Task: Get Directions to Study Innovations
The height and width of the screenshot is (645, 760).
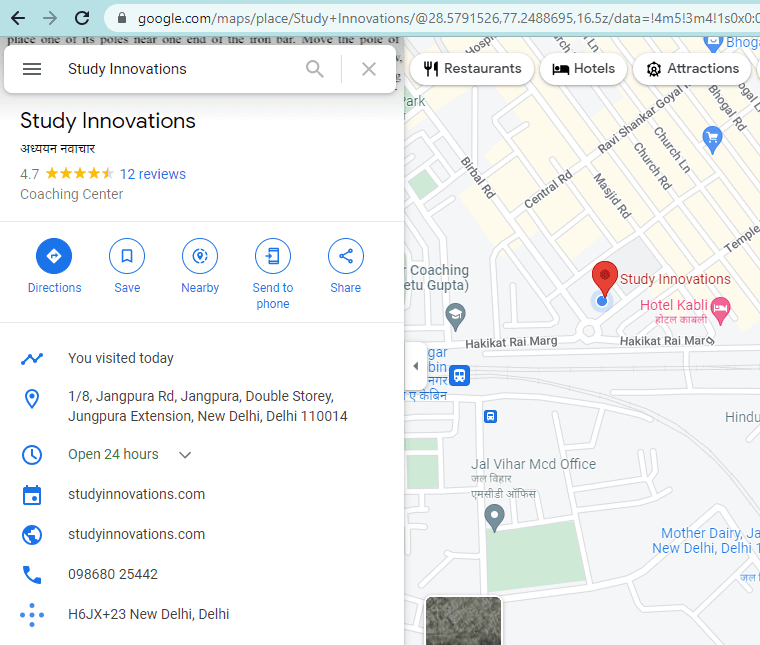Action: [54, 266]
